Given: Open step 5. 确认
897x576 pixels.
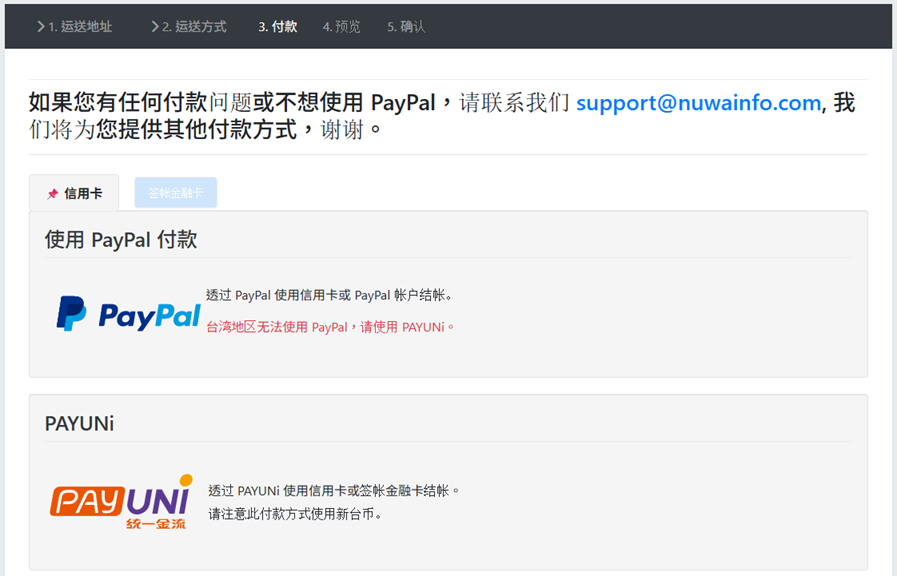Looking at the screenshot, I should click(x=406, y=26).
